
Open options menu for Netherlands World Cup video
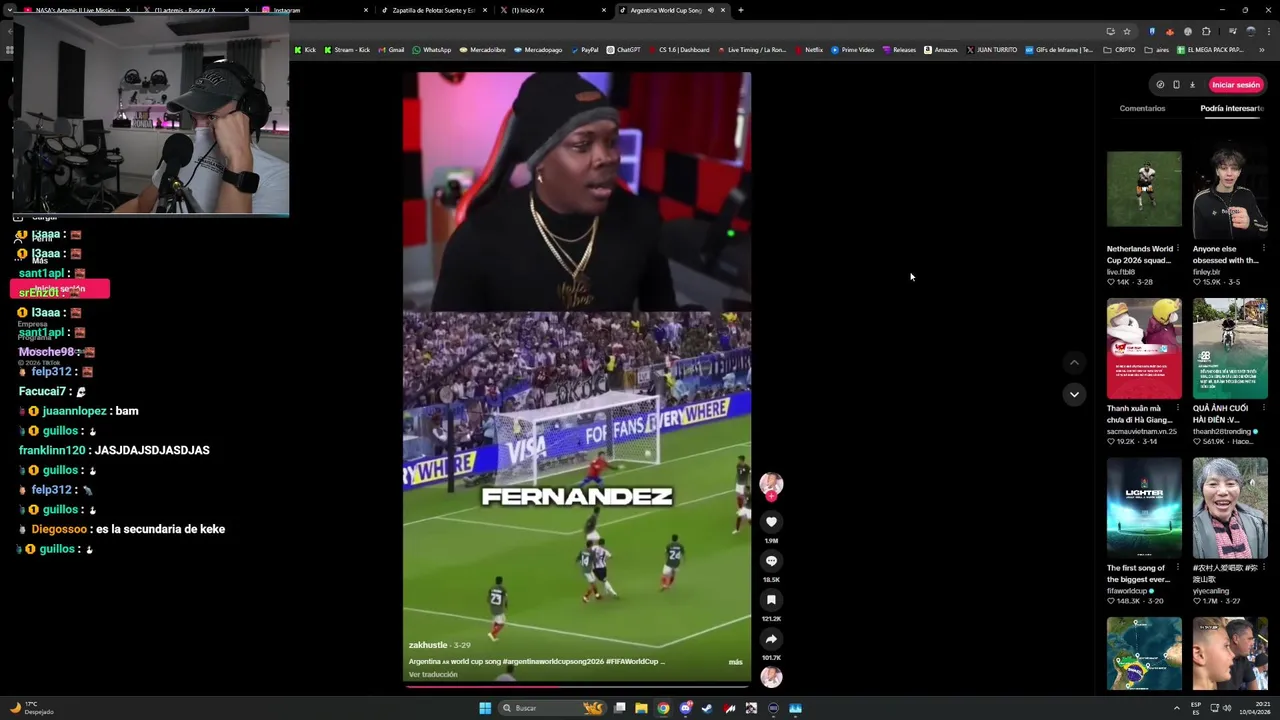point(1178,249)
